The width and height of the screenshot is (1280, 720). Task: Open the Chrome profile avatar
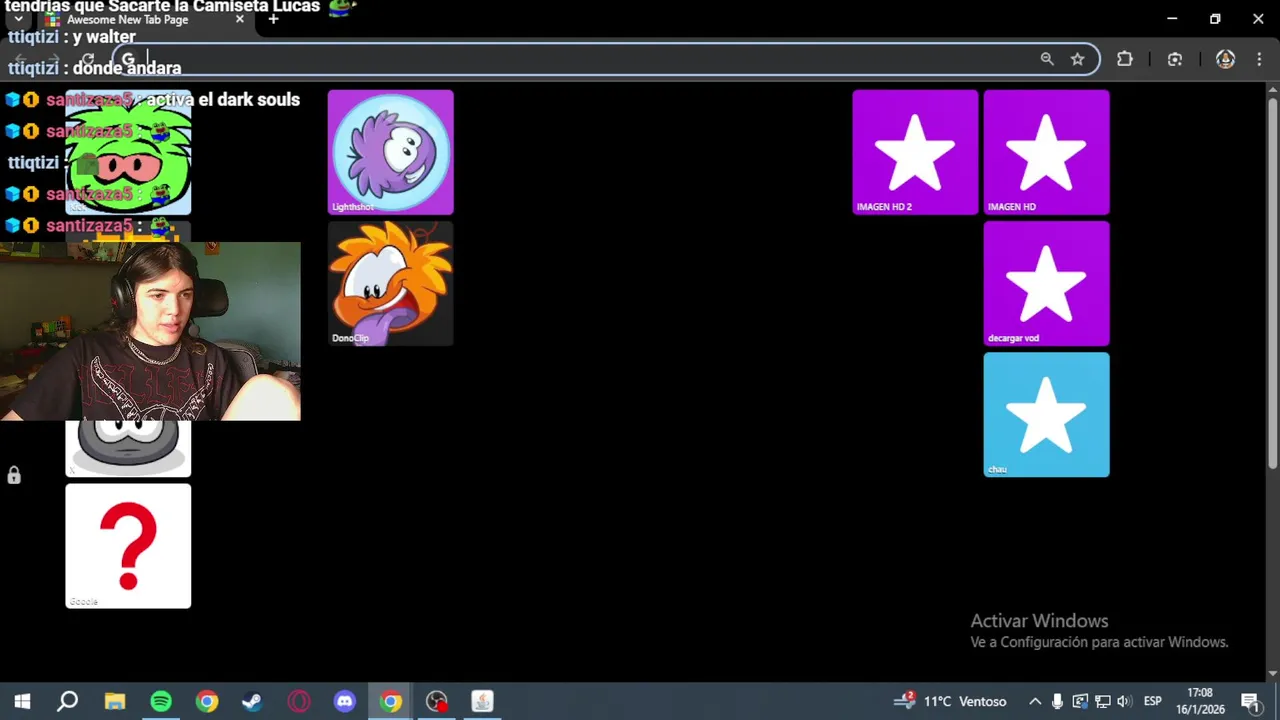(1225, 59)
